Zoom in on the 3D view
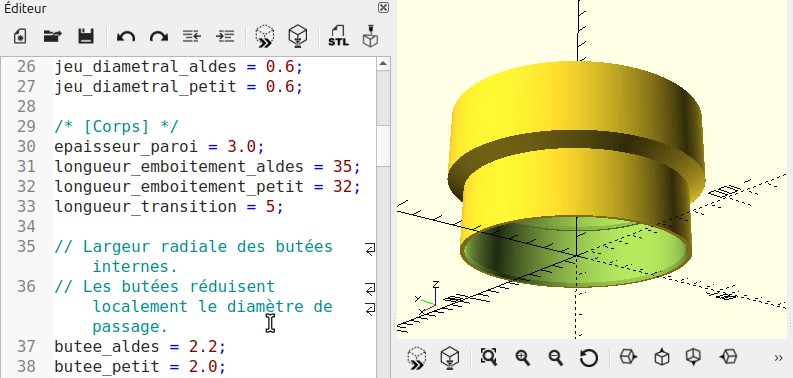Screen dimensions: 793x378 [522, 357]
